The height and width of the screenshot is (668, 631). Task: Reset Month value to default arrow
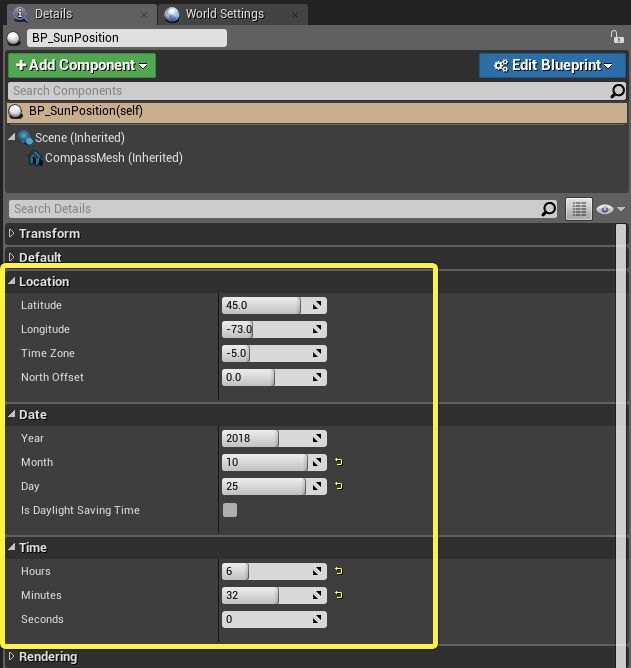click(x=339, y=462)
